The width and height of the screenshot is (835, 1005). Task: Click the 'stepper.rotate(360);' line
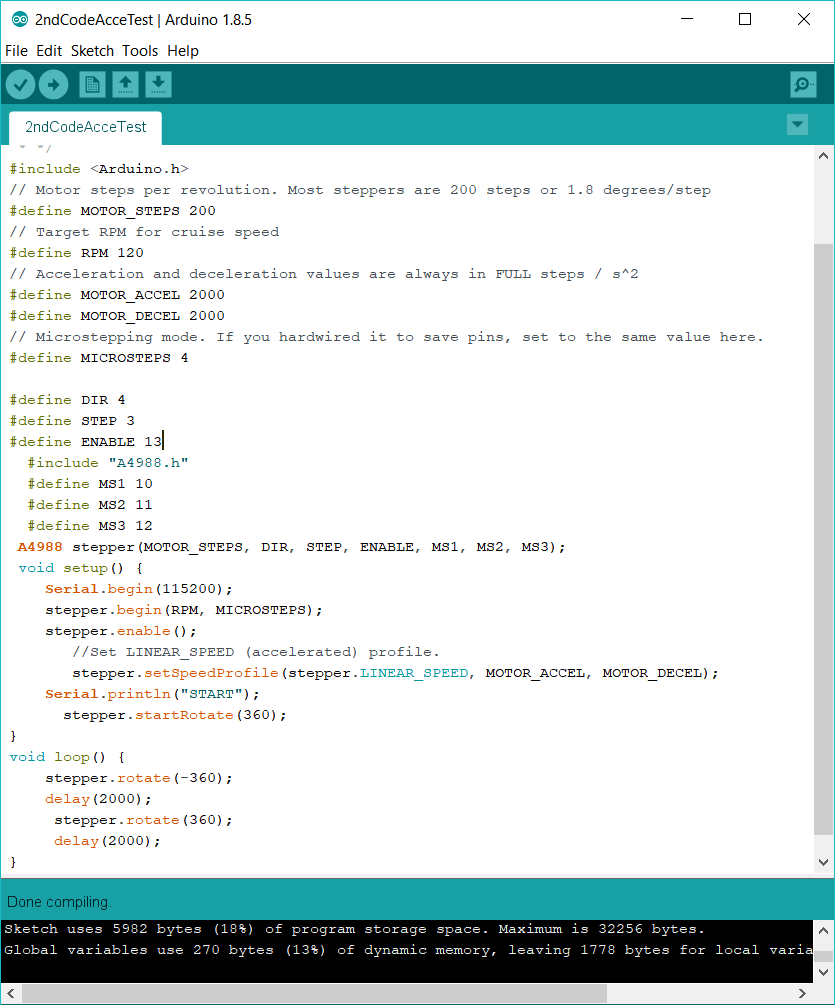pyautogui.click(x=144, y=820)
